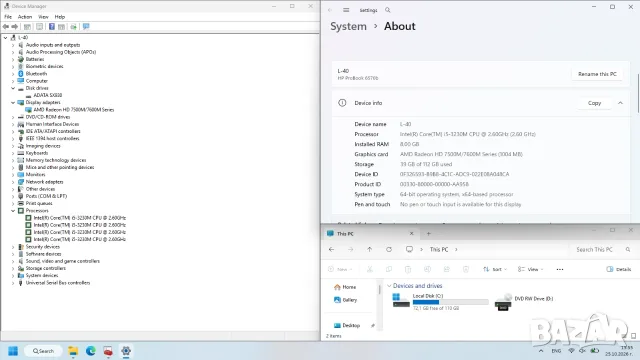Click the Search This PC field
This screenshot has width=640, height=360.
coord(602,249)
